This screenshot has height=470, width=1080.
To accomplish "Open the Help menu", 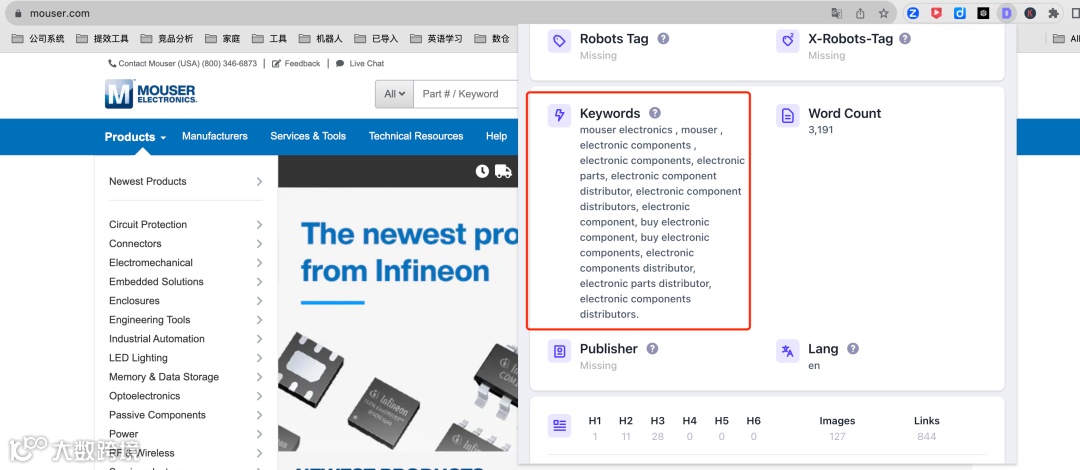I will (496, 136).
